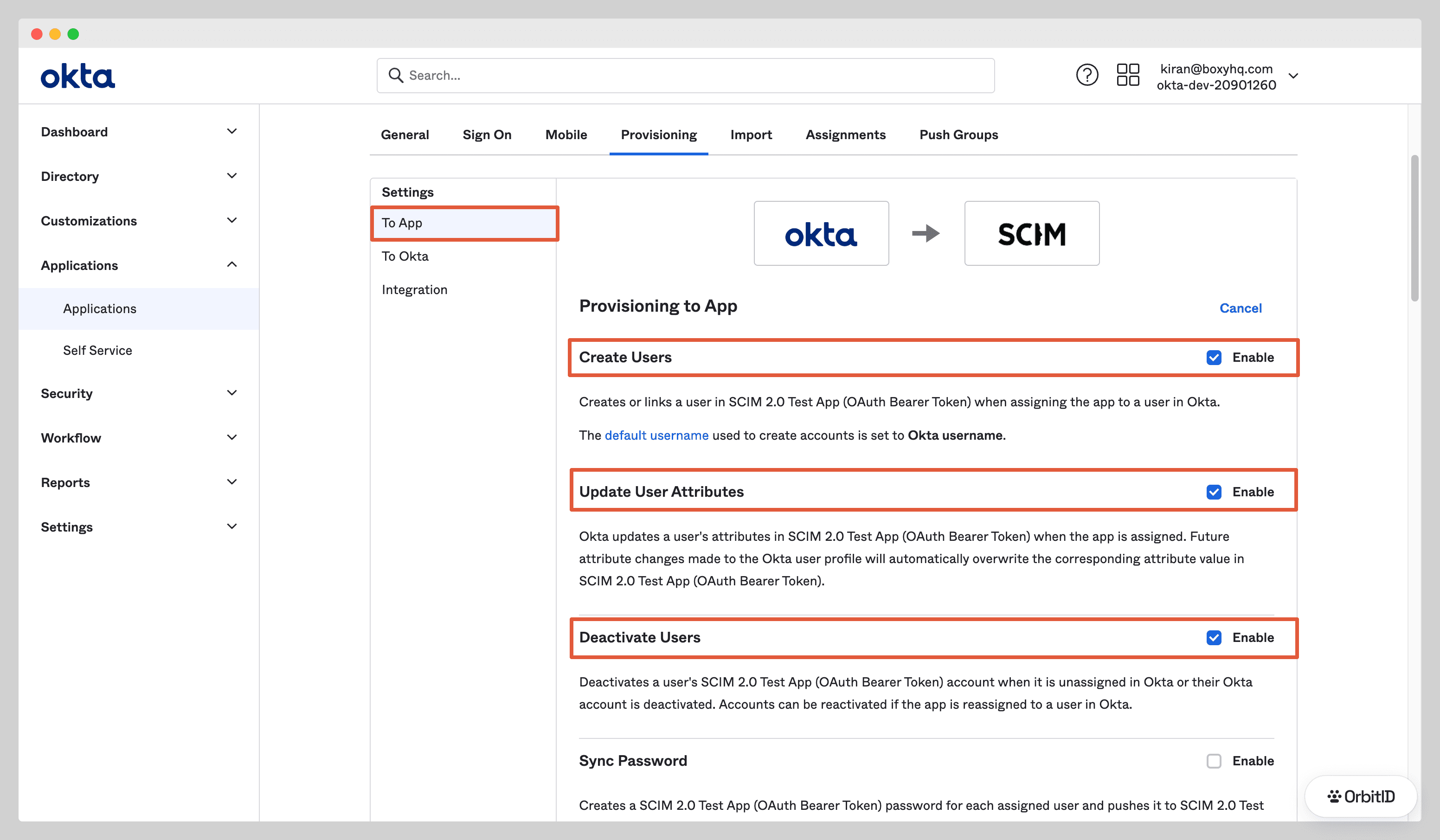Open the help question mark icon
The height and width of the screenshot is (840, 1440).
click(x=1087, y=75)
